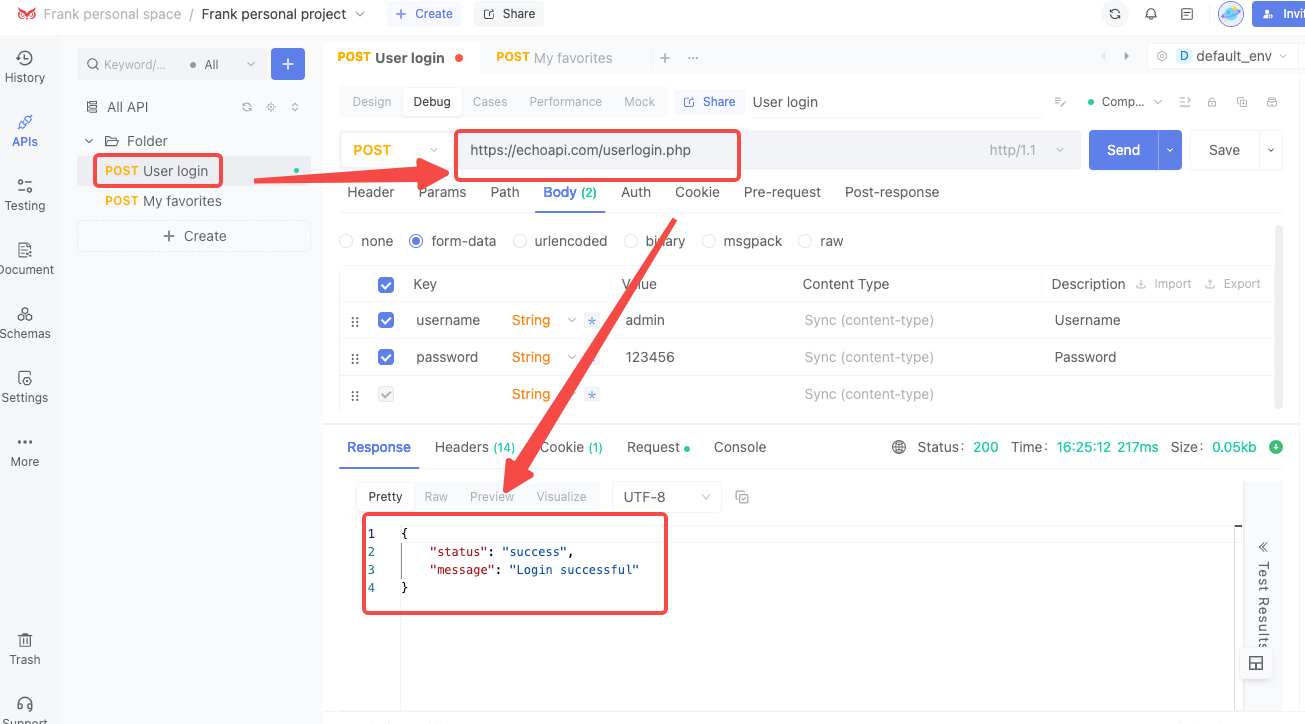Open the Header request tab
Screen dimensions: 1305x724
coord(371,192)
